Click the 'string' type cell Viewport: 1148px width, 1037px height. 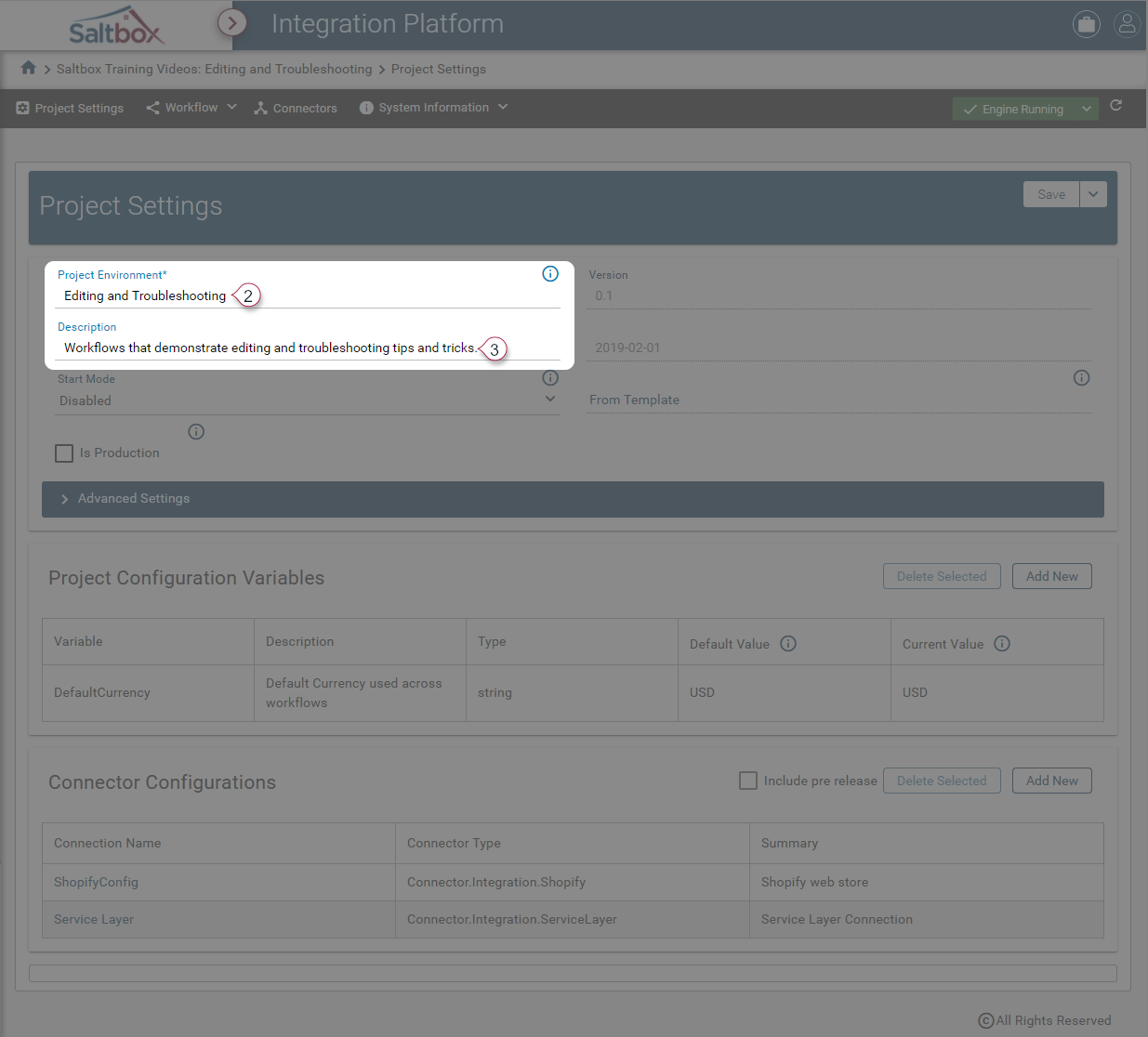(x=572, y=692)
